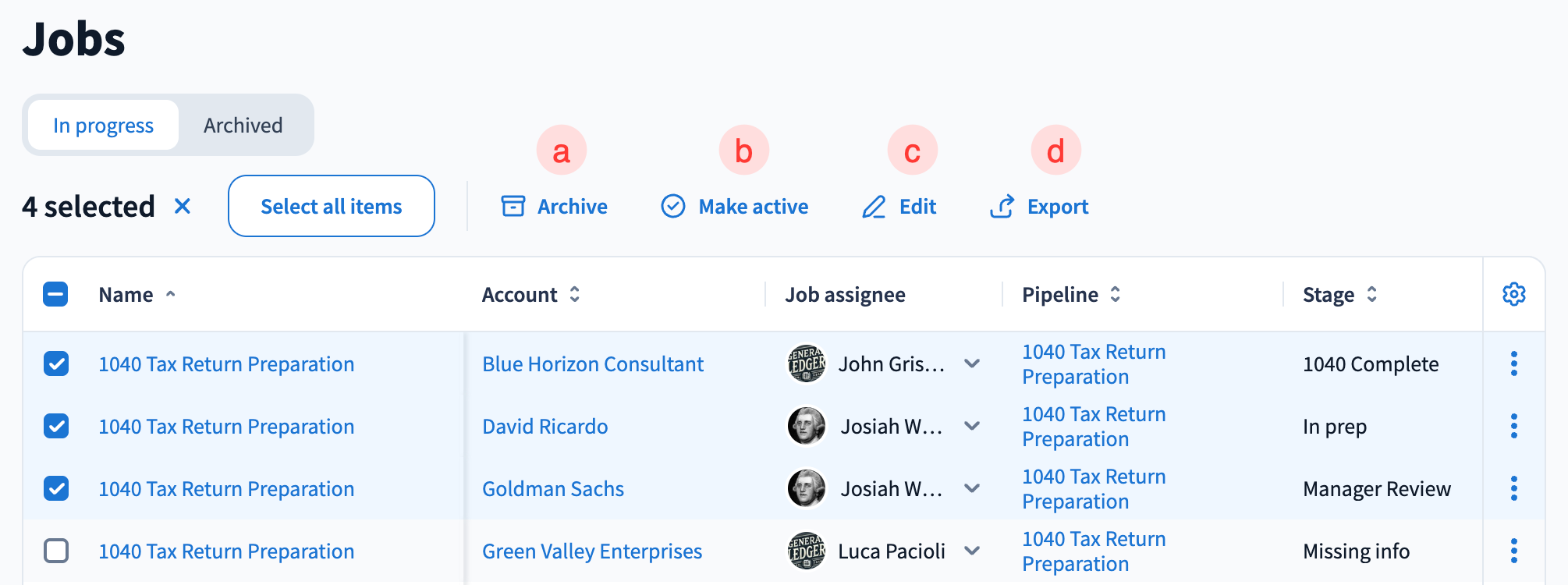Open the Blue Horizon Consultant account link
This screenshot has width=1568, height=585.
592,363
